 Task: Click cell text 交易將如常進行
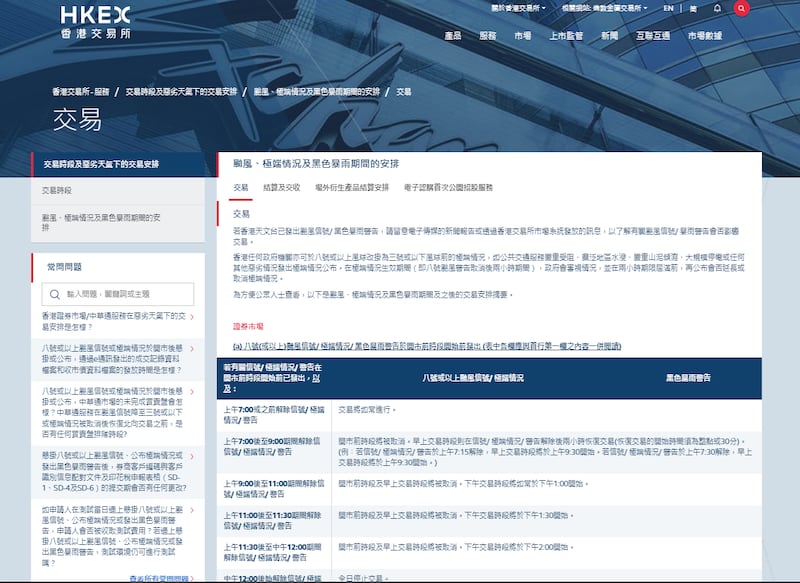click(367, 410)
